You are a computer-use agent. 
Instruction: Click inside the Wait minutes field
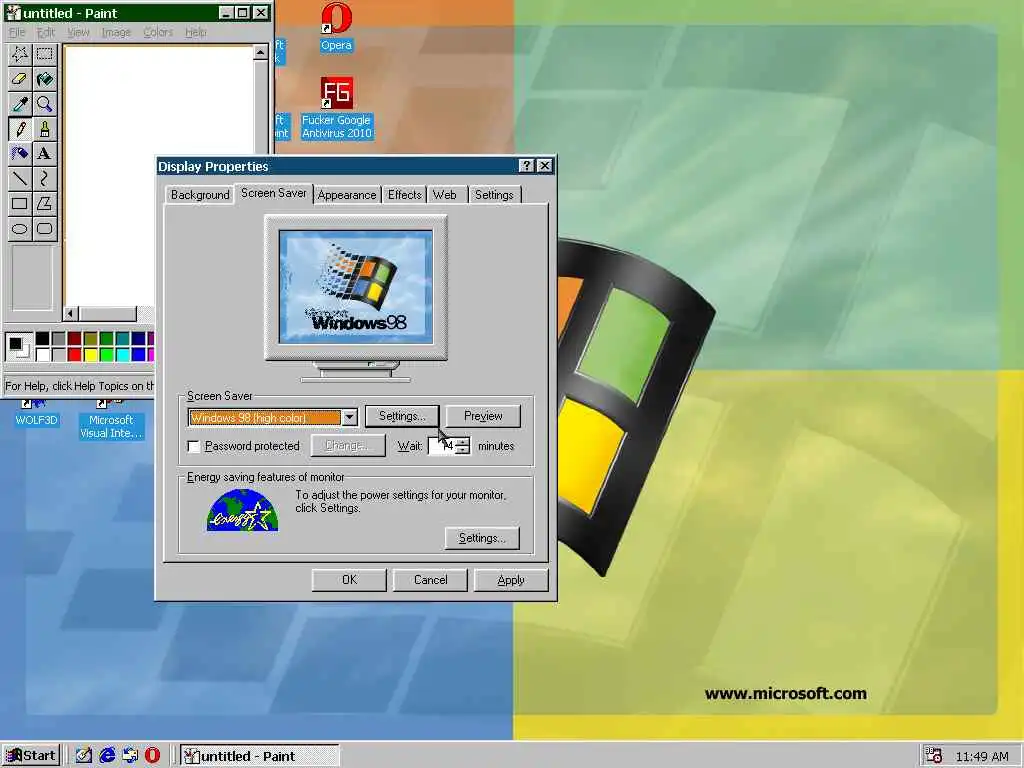442,446
